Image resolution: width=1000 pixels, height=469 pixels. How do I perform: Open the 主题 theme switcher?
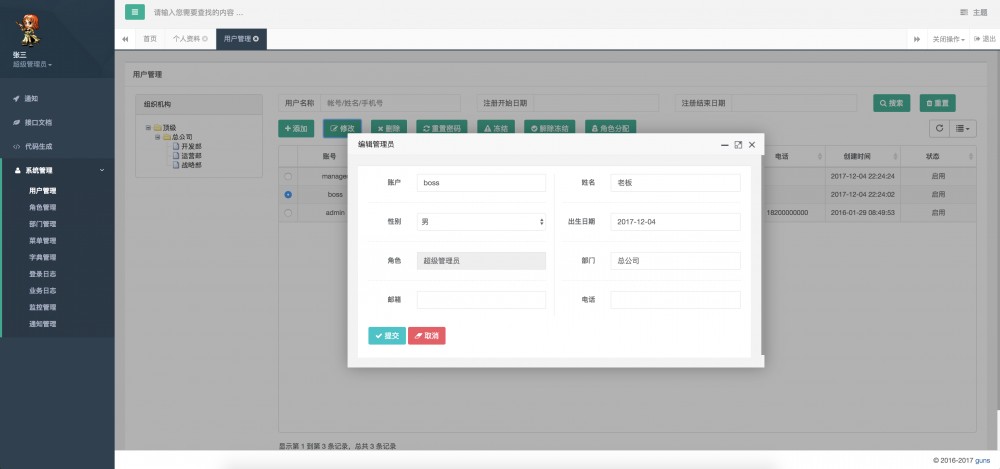974,12
